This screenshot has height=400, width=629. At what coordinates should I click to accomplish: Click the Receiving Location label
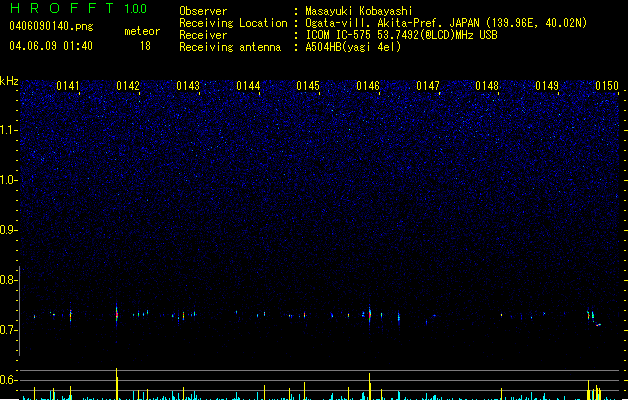(233, 23)
